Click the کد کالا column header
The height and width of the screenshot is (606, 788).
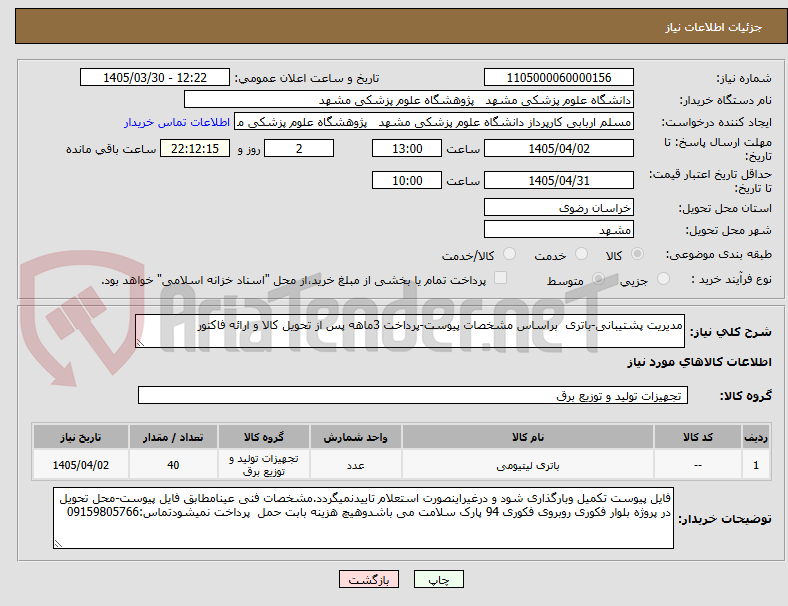tap(698, 437)
